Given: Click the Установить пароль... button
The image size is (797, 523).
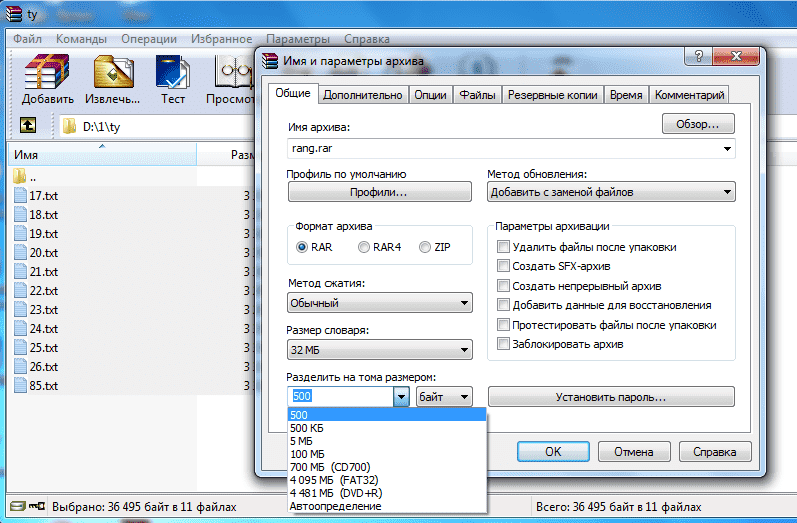Looking at the screenshot, I should coord(611,396).
